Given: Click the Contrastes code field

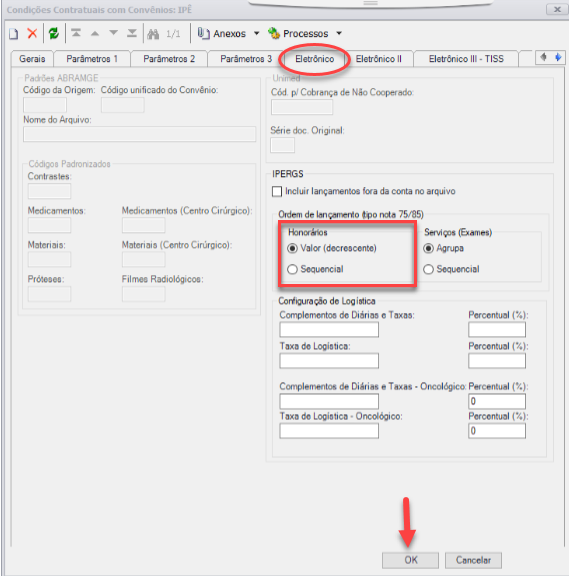Looking at the screenshot, I should tap(49, 191).
